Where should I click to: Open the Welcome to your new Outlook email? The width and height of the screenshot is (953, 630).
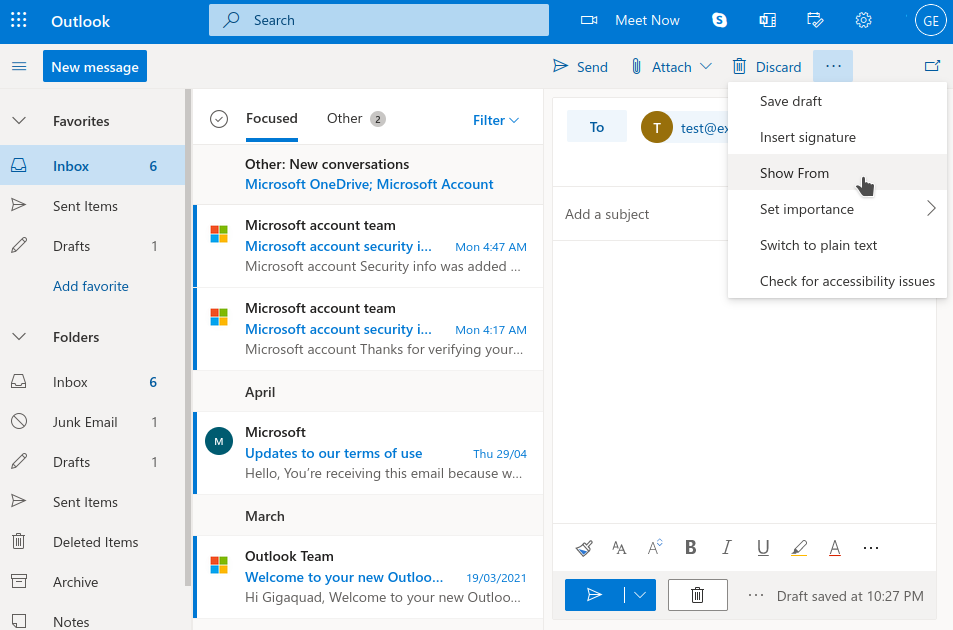tap(345, 576)
